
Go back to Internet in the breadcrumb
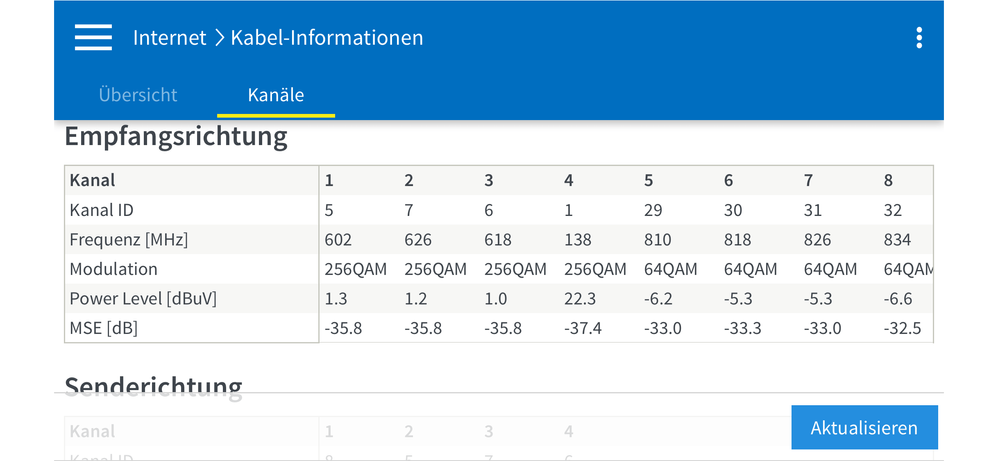pos(169,38)
